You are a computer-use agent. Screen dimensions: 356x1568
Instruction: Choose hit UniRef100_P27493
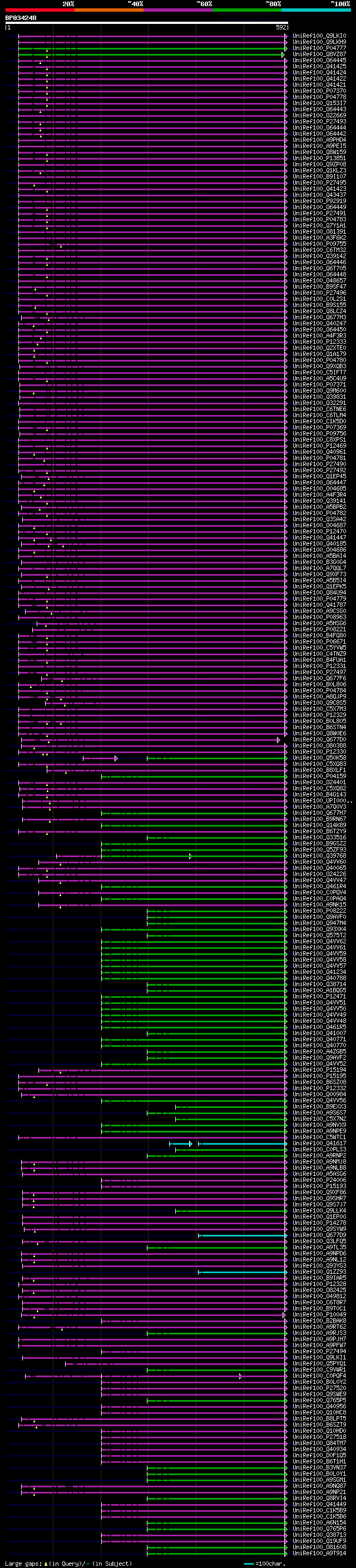pos(319,122)
